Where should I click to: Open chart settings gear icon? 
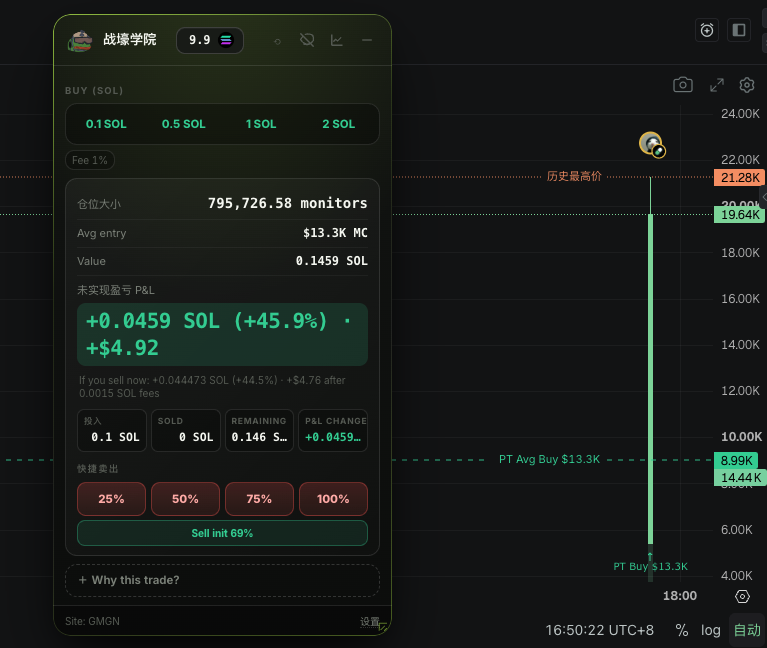tap(746, 85)
